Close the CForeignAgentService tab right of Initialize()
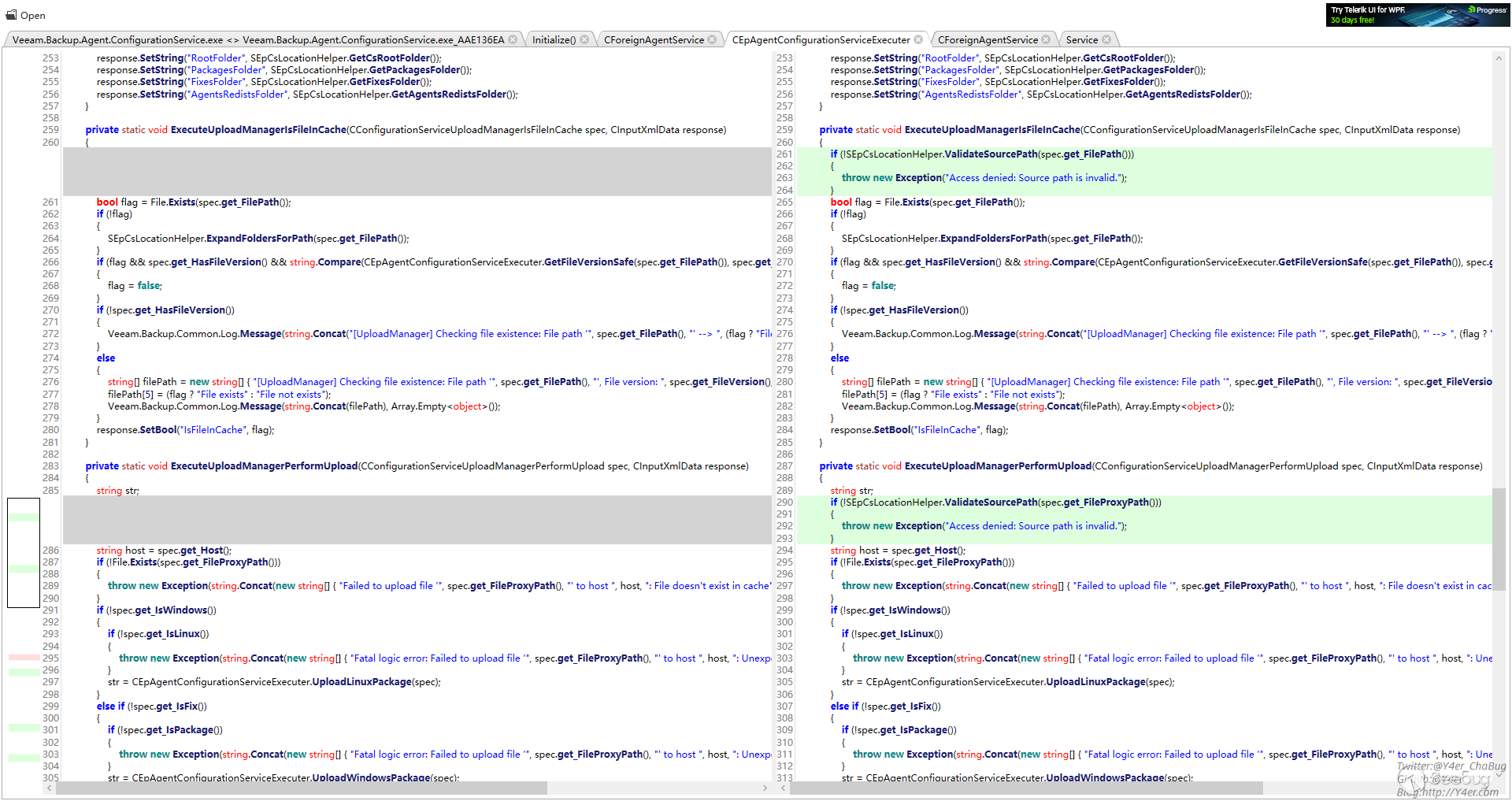Image resolution: width=1512 pixels, height=801 pixels. pos(712,39)
